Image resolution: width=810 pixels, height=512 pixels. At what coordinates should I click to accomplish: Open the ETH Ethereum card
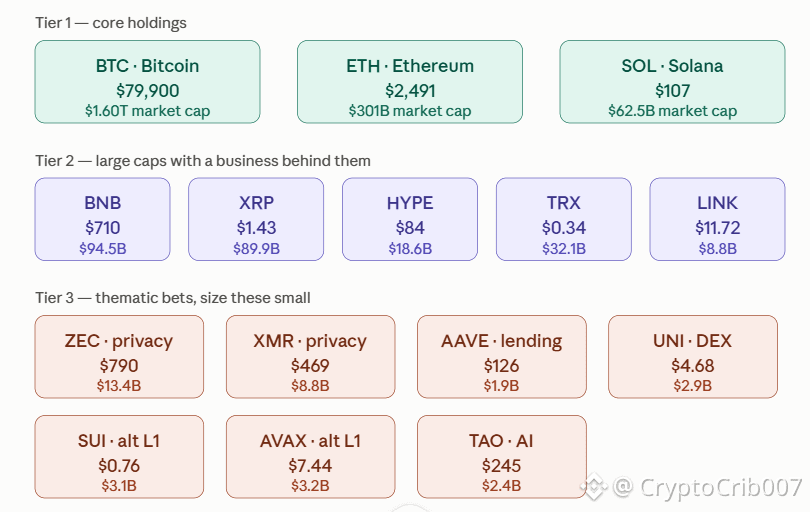click(x=410, y=82)
